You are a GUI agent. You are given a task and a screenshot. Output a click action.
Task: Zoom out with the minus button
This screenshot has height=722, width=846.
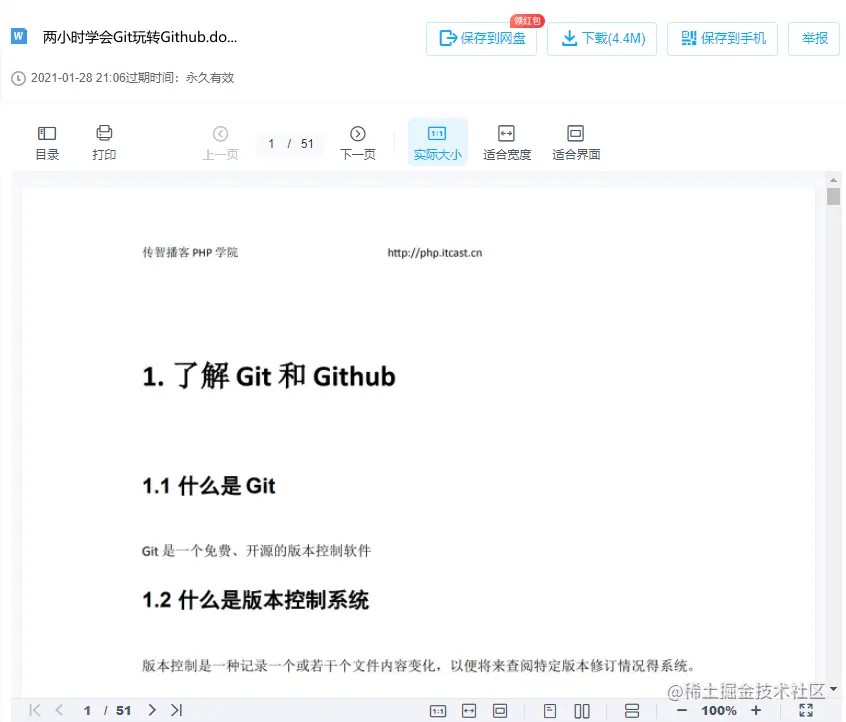pos(682,711)
